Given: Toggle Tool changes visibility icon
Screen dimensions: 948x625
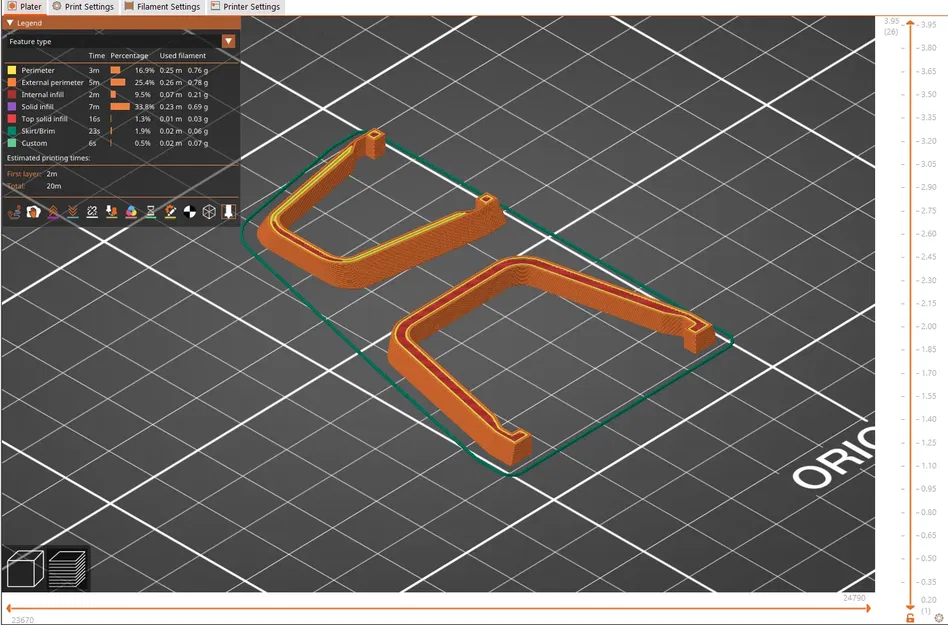Looking at the screenshot, I should [x=111, y=212].
